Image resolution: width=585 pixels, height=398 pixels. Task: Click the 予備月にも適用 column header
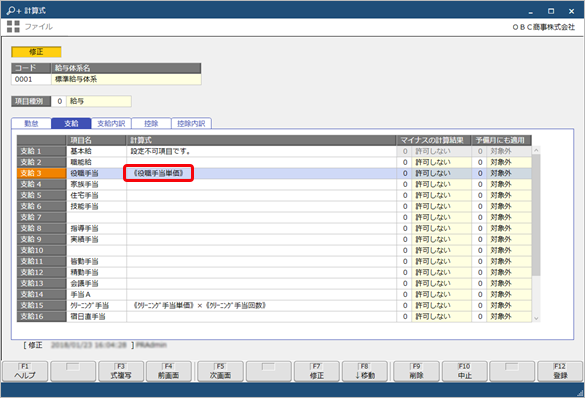pyautogui.click(x=501, y=140)
